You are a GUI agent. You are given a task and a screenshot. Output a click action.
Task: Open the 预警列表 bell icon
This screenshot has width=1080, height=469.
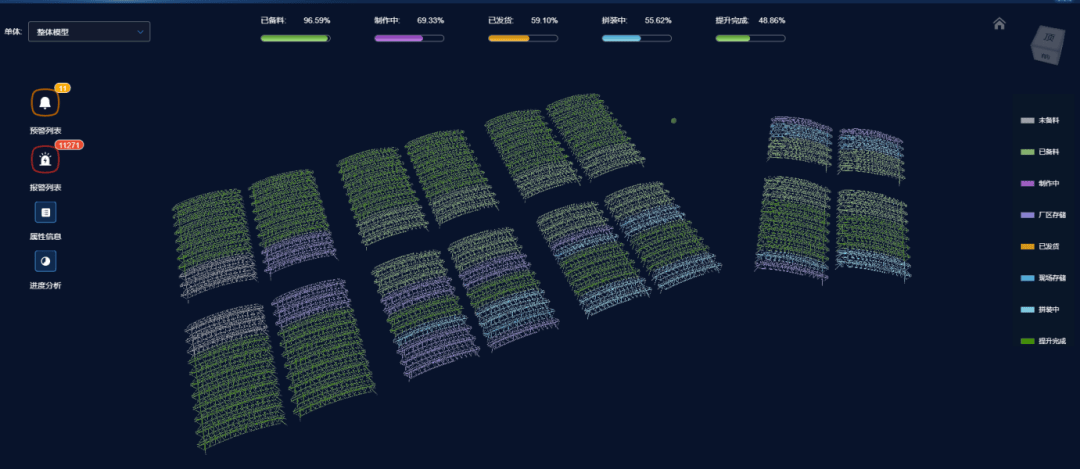pos(45,103)
